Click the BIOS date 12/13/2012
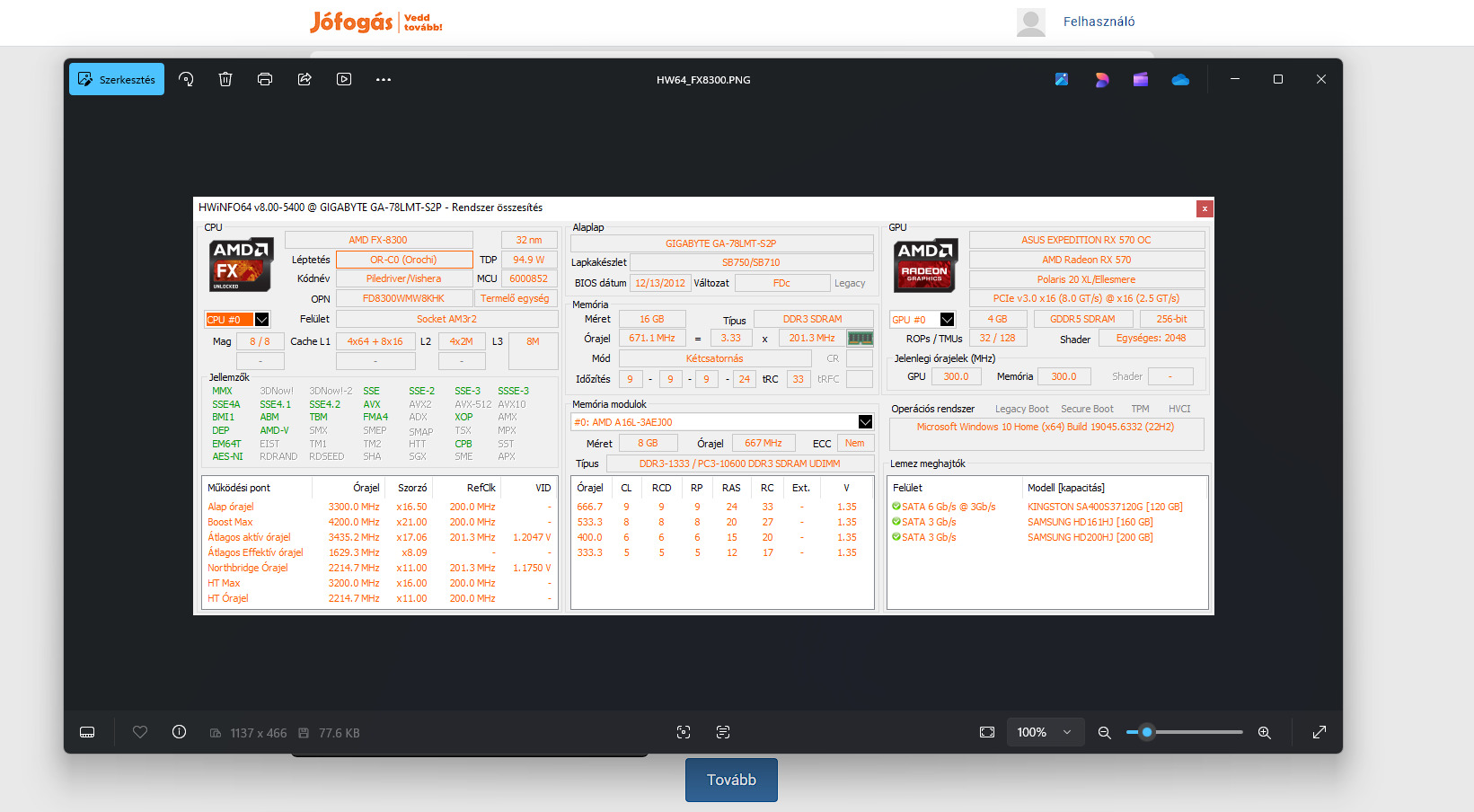 [x=660, y=283]
